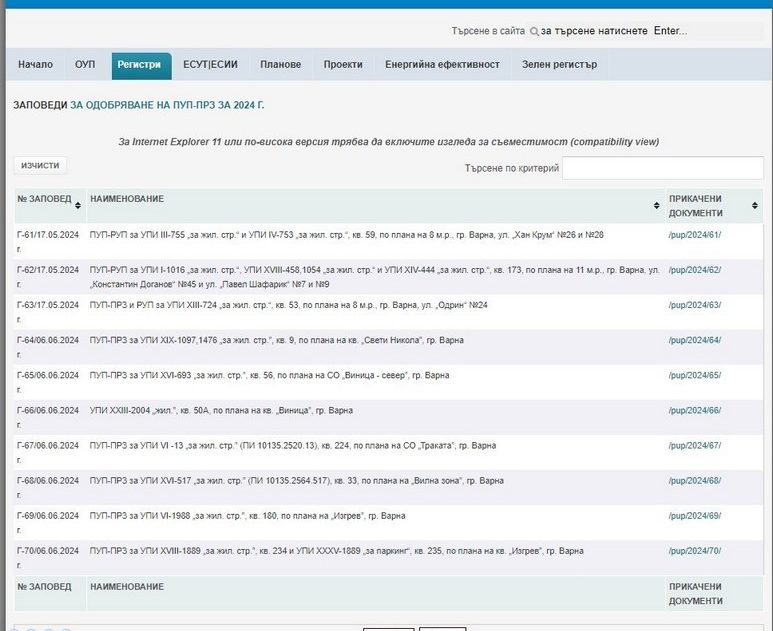773x631 pixels.
Task: Switch to ЕСУТ|ЕСИИ tab
Action: click(210, 65)
